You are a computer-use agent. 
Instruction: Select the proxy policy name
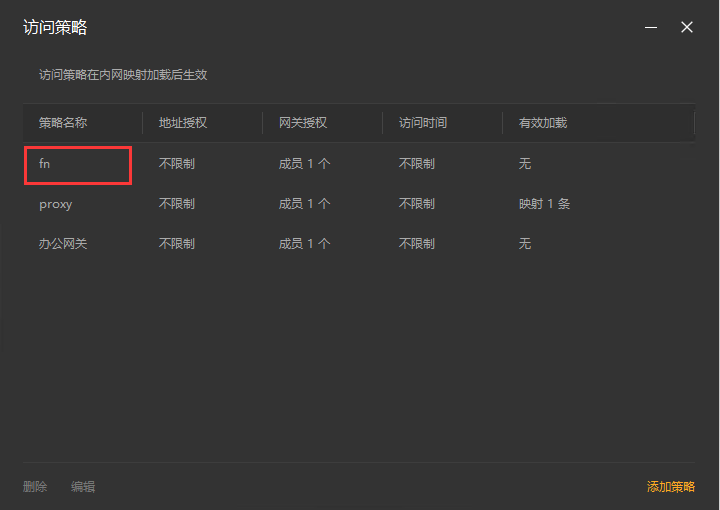tap(56, 204)
